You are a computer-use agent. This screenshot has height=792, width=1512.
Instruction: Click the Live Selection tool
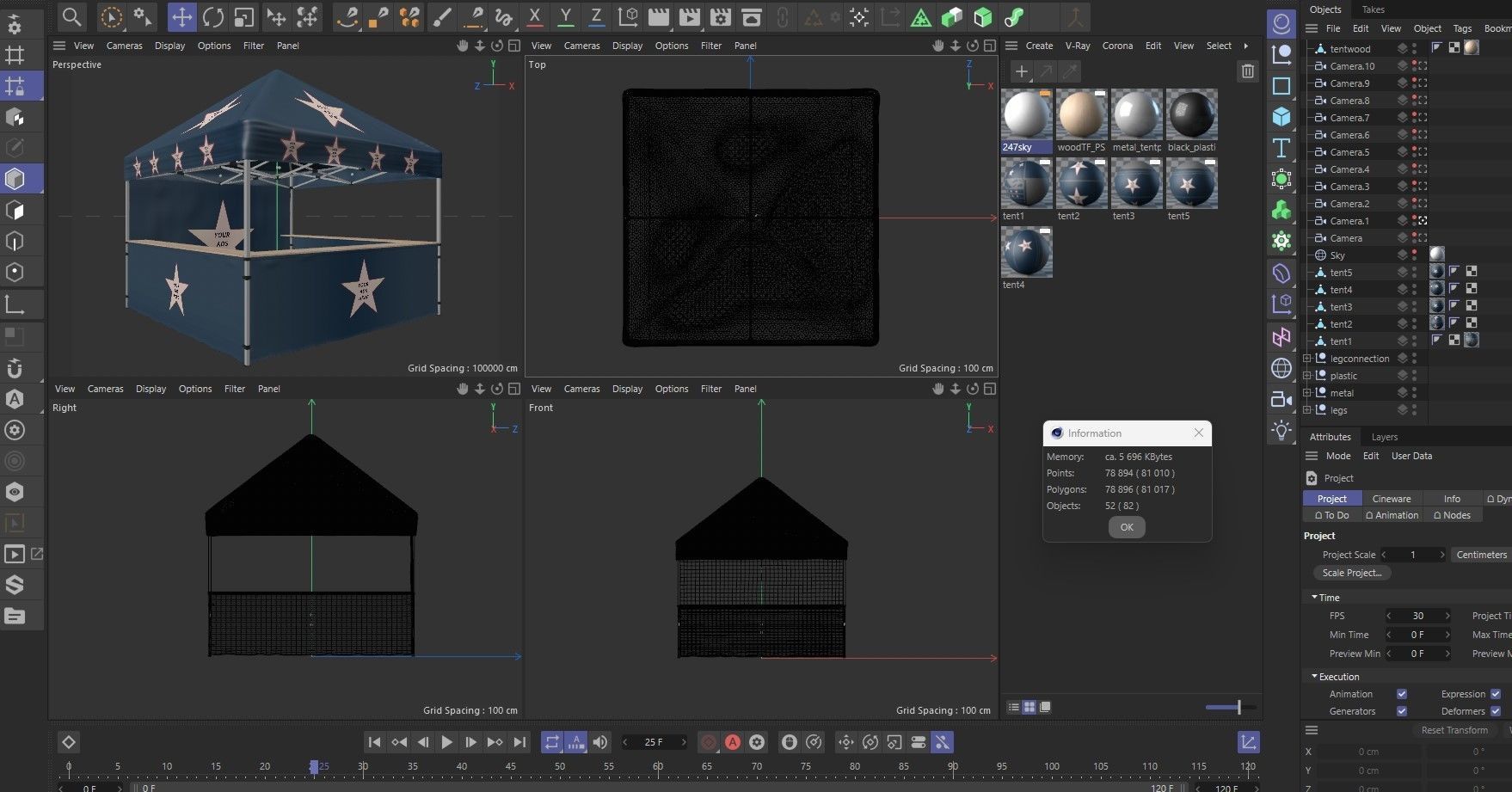pos(111,16)
